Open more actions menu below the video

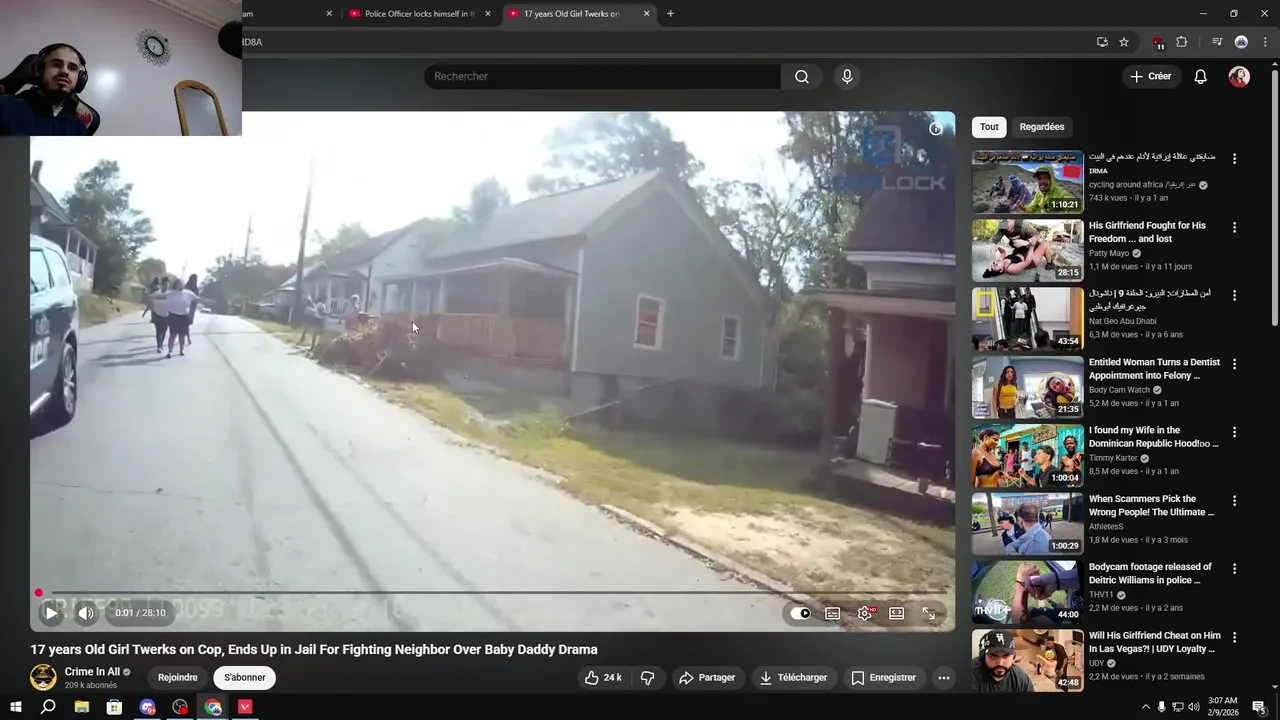tap(943, 677)
